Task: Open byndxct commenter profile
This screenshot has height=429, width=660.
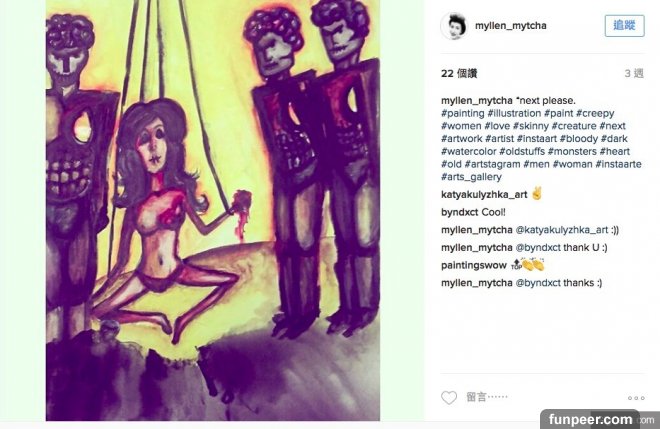Action: 460,212
